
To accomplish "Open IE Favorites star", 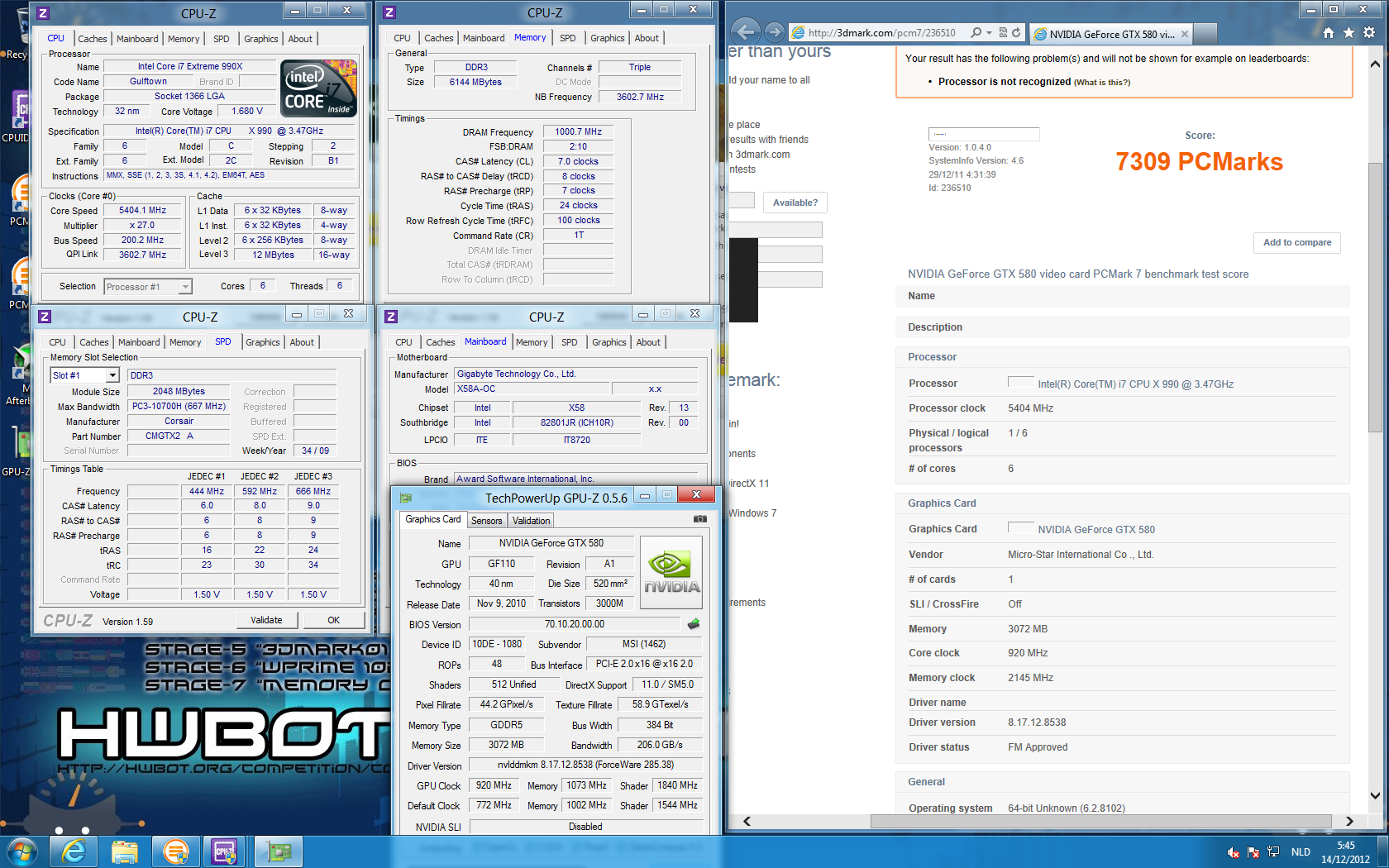I will pos(1348,33).
